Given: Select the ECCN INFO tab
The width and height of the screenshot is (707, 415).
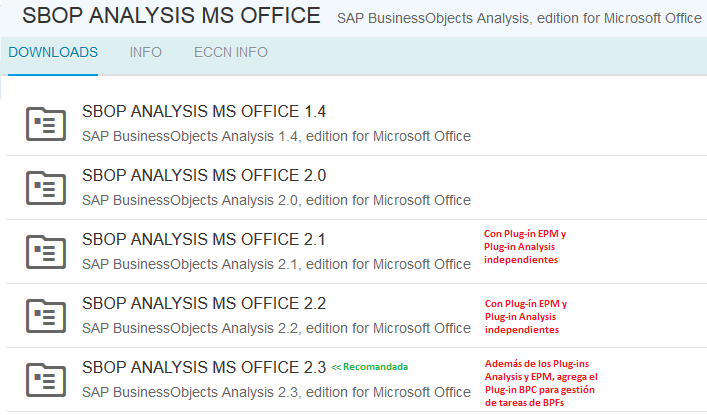Looking at the screenshot, I should pos(229,52).
